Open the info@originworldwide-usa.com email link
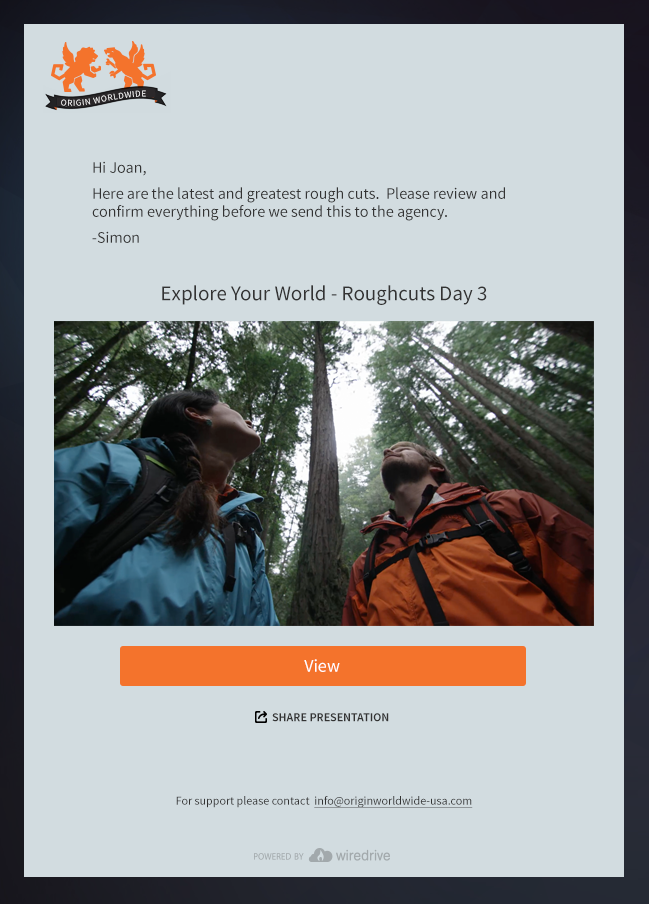The width and height of the screenshot is (649, 904). coord(393,801)
